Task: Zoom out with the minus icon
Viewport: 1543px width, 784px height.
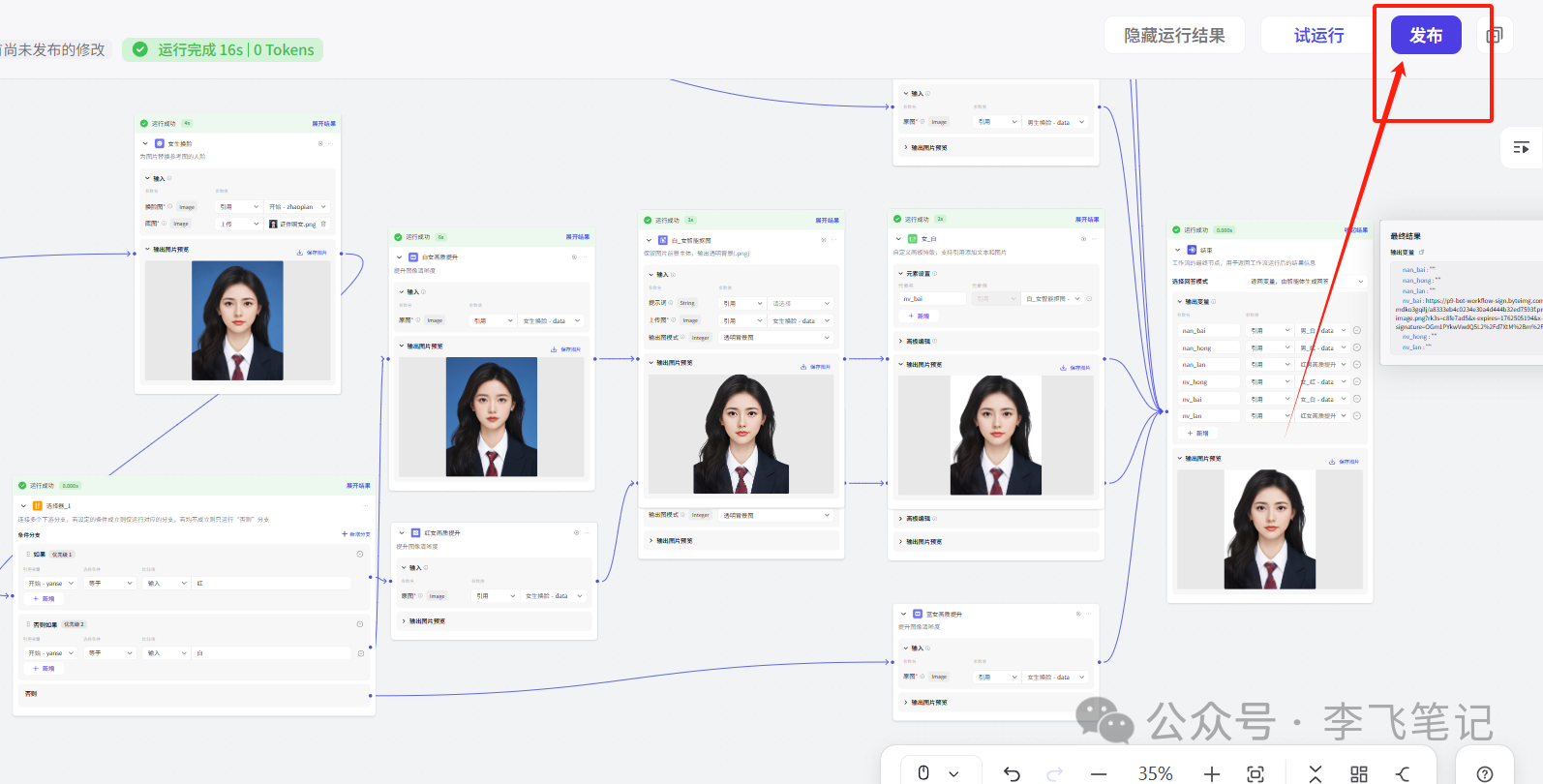Action: 1099,773
